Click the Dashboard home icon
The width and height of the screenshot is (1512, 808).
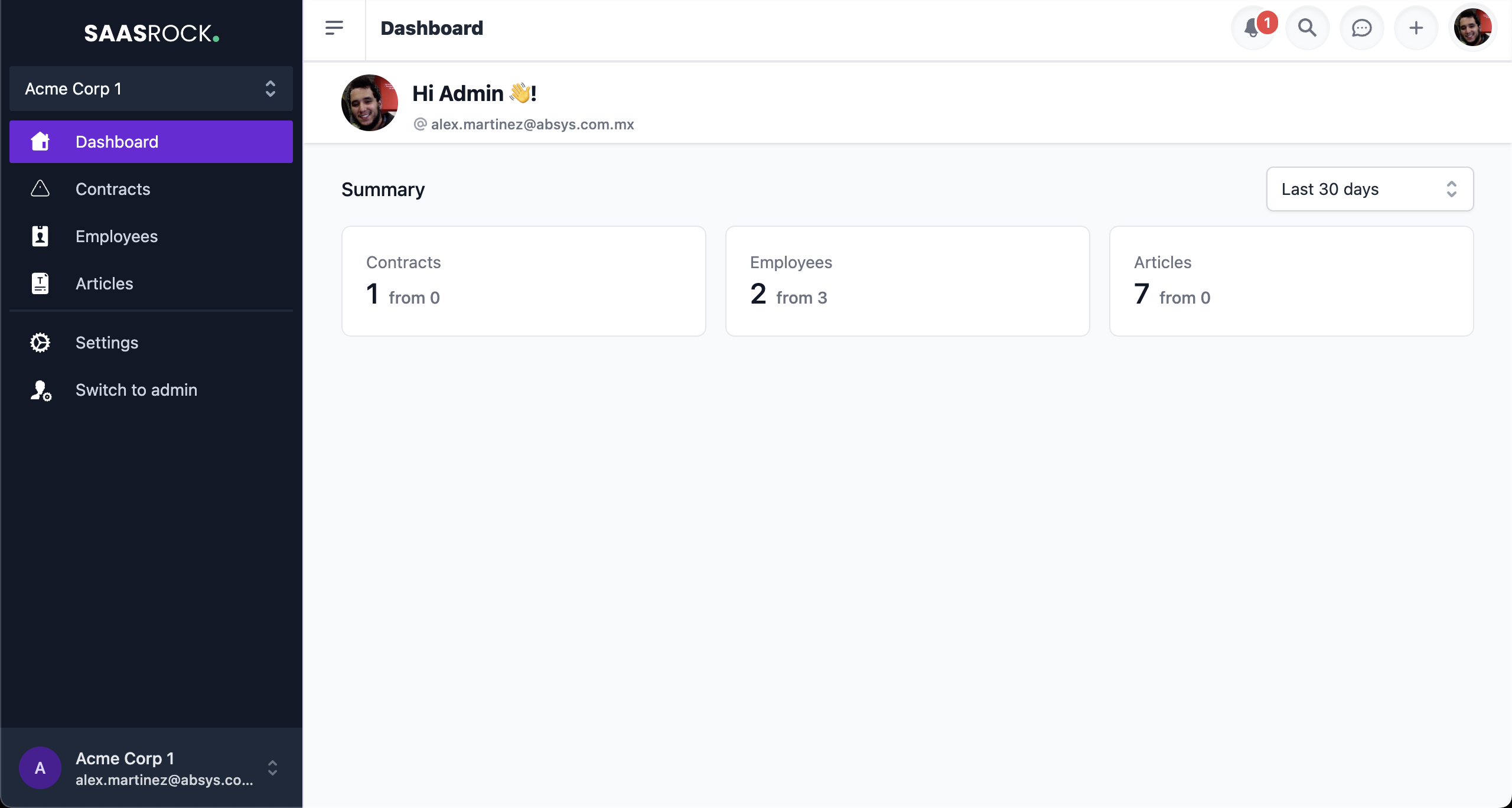(40, 141)
